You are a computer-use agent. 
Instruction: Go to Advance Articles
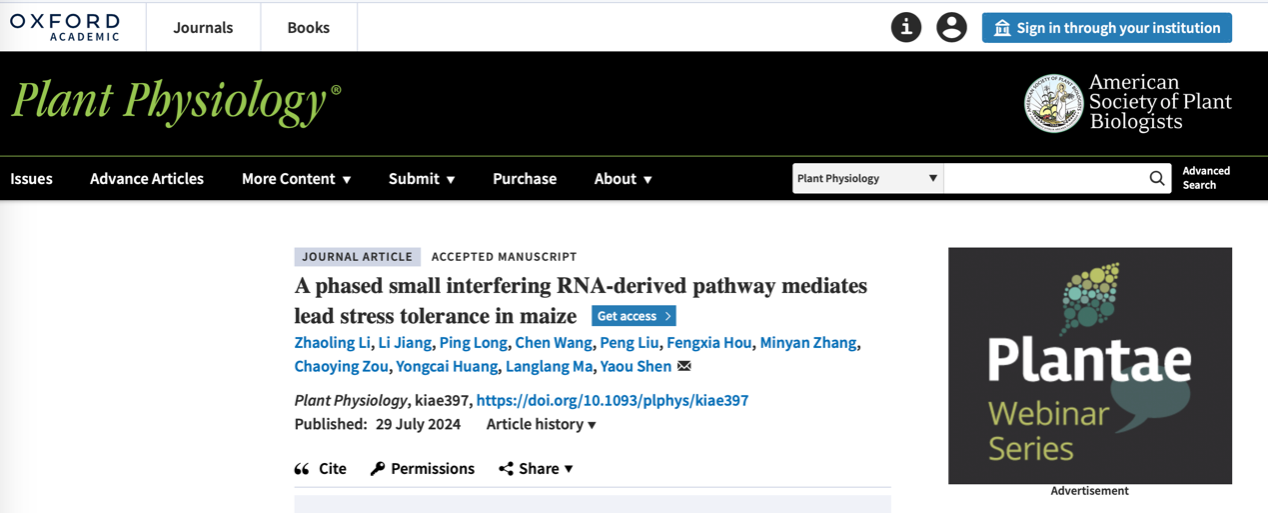[147, 179]
